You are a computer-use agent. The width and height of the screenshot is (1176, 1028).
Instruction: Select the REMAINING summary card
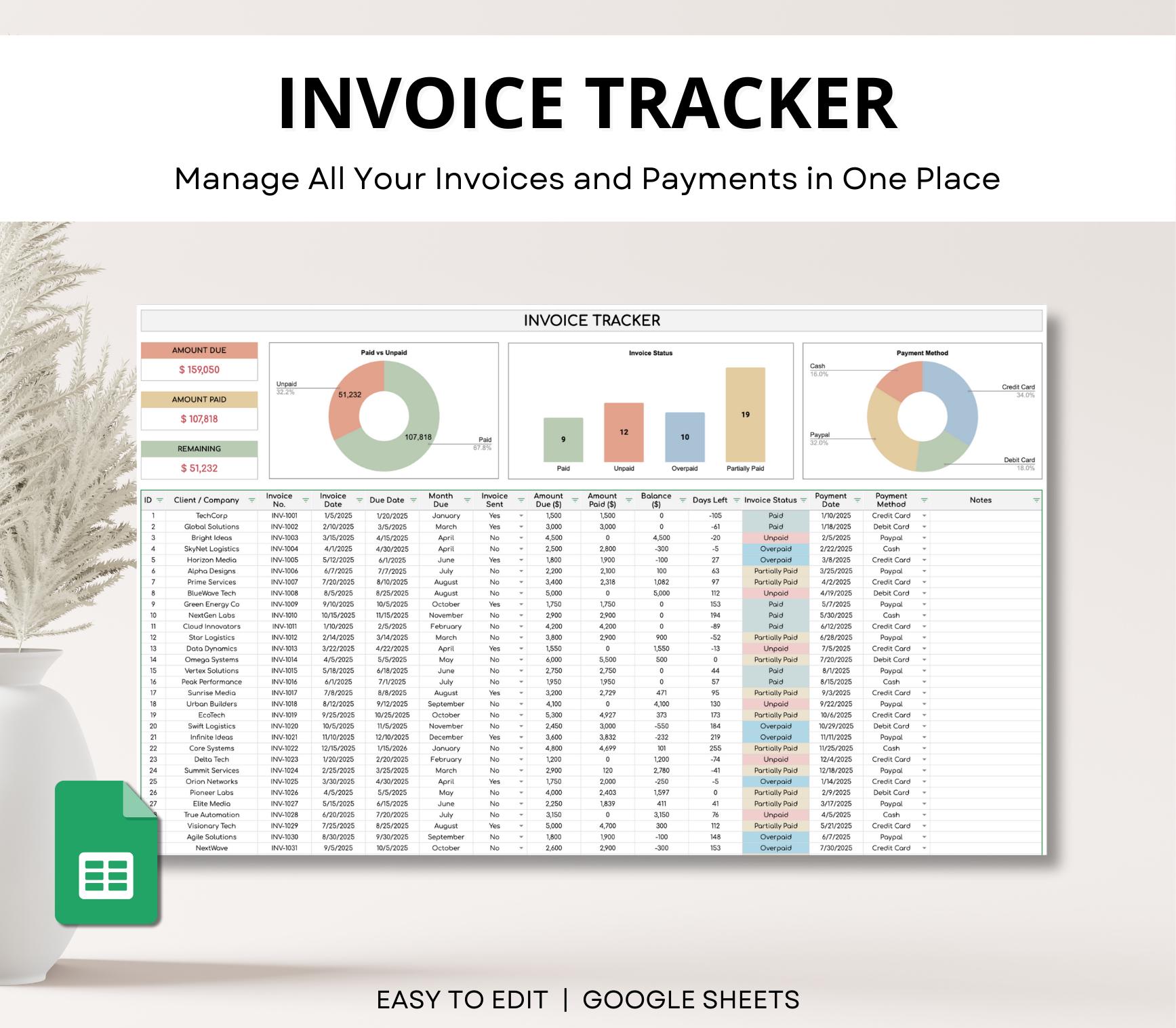[x=199, y=457]
